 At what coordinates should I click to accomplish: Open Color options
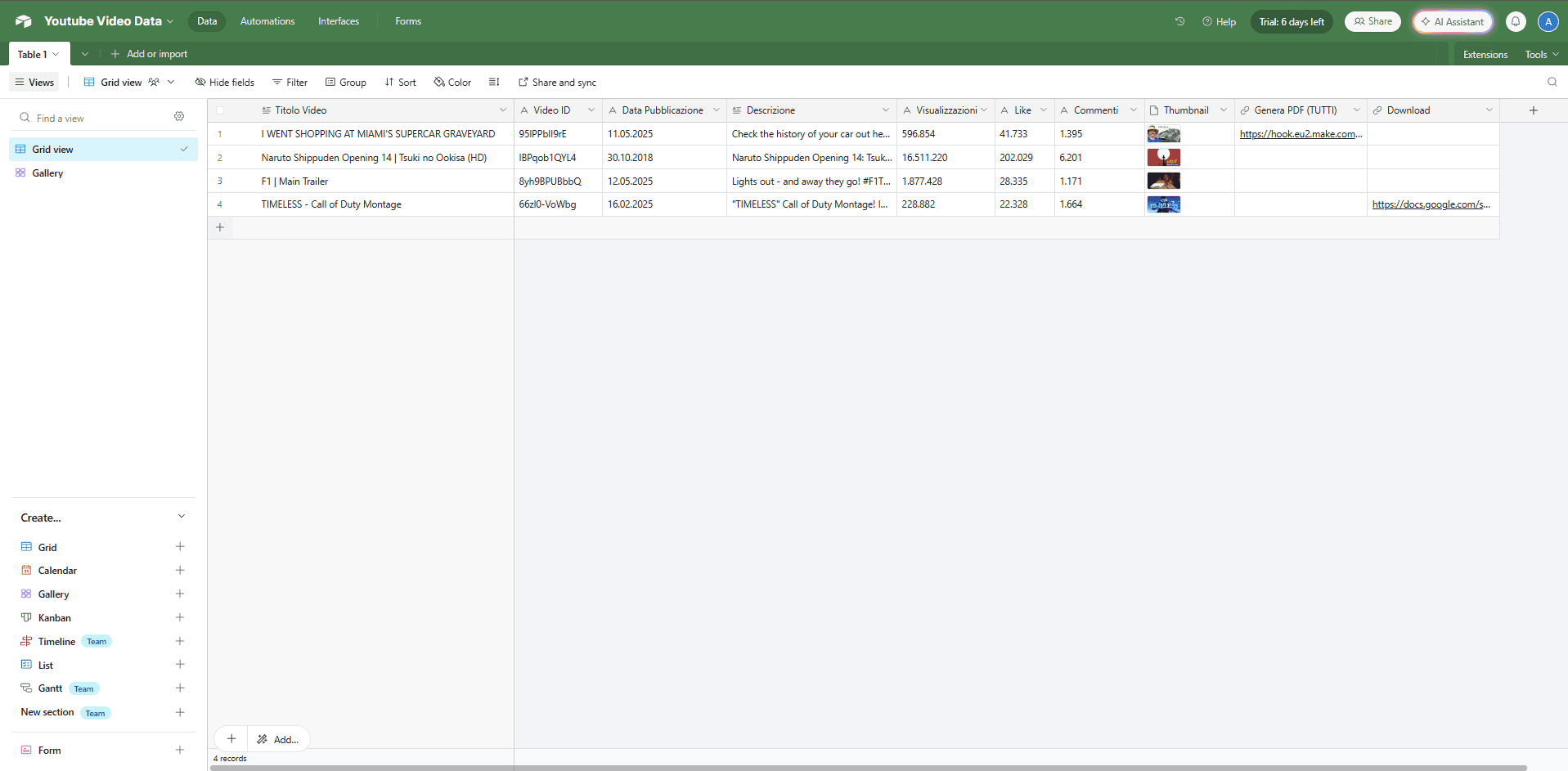pyautogui.click(x=452, y=82)
